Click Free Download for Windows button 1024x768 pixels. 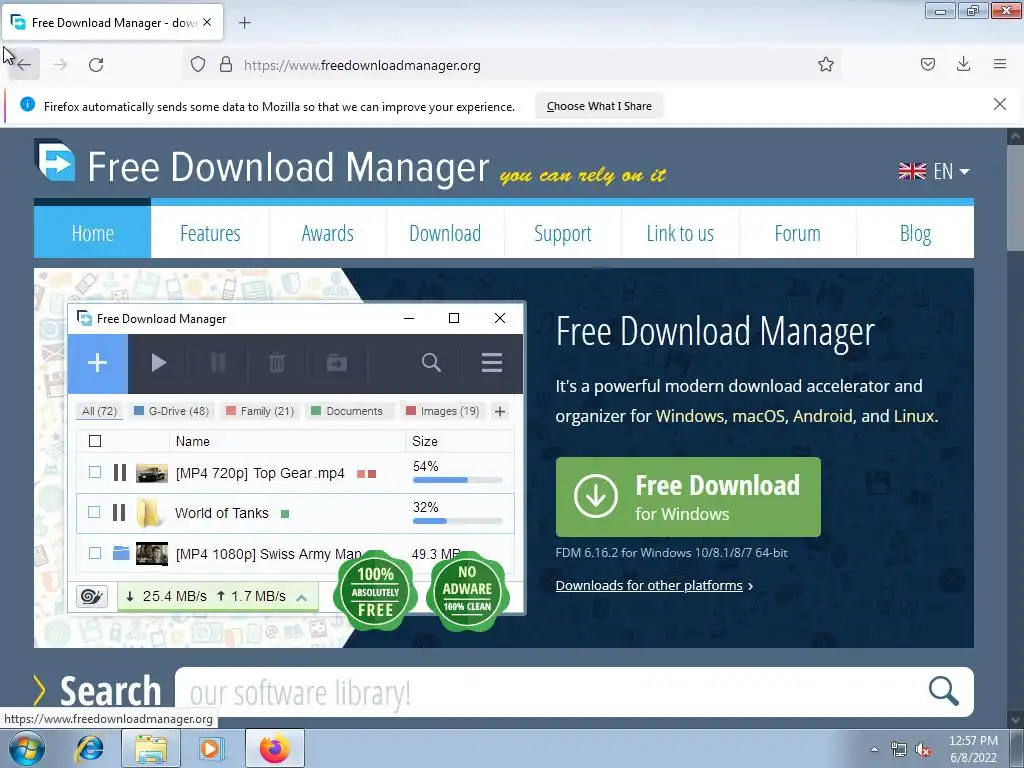click(x=688, y=497)
